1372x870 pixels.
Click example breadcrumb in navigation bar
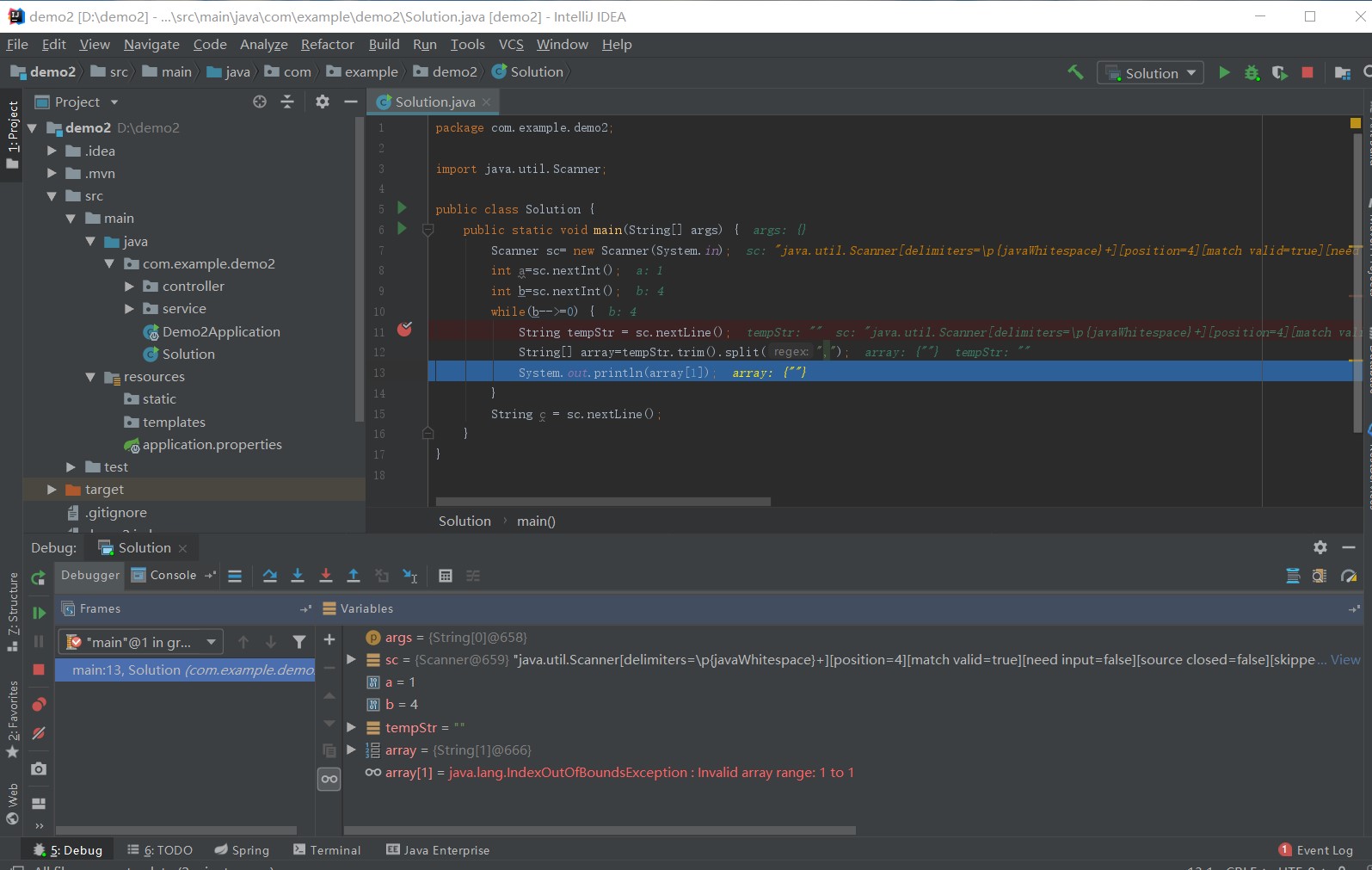(363, 71)
